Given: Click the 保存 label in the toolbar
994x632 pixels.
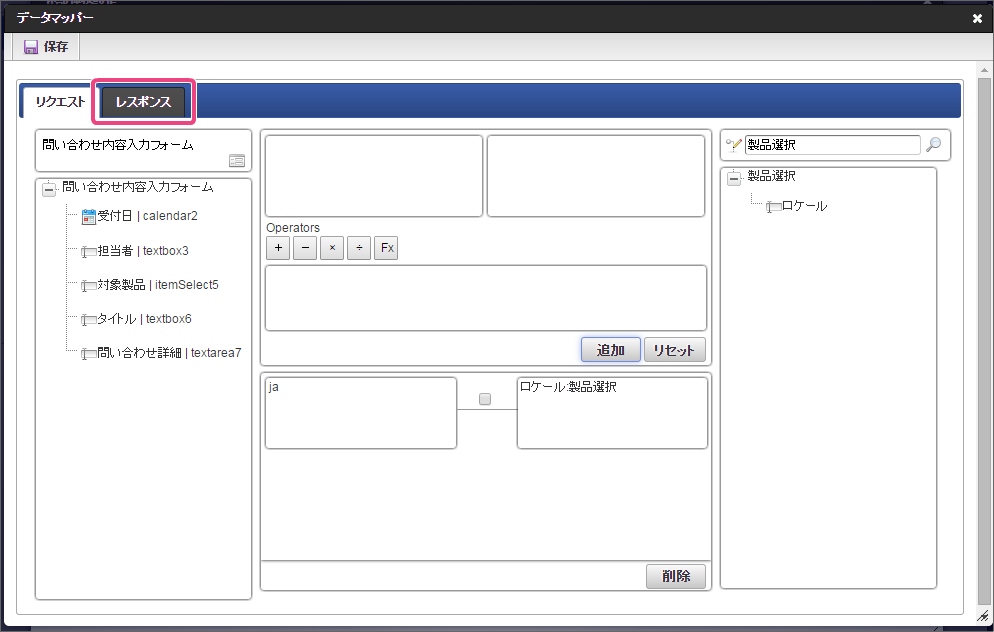Looking at the screenshot, I should click(x=56, y=47).
